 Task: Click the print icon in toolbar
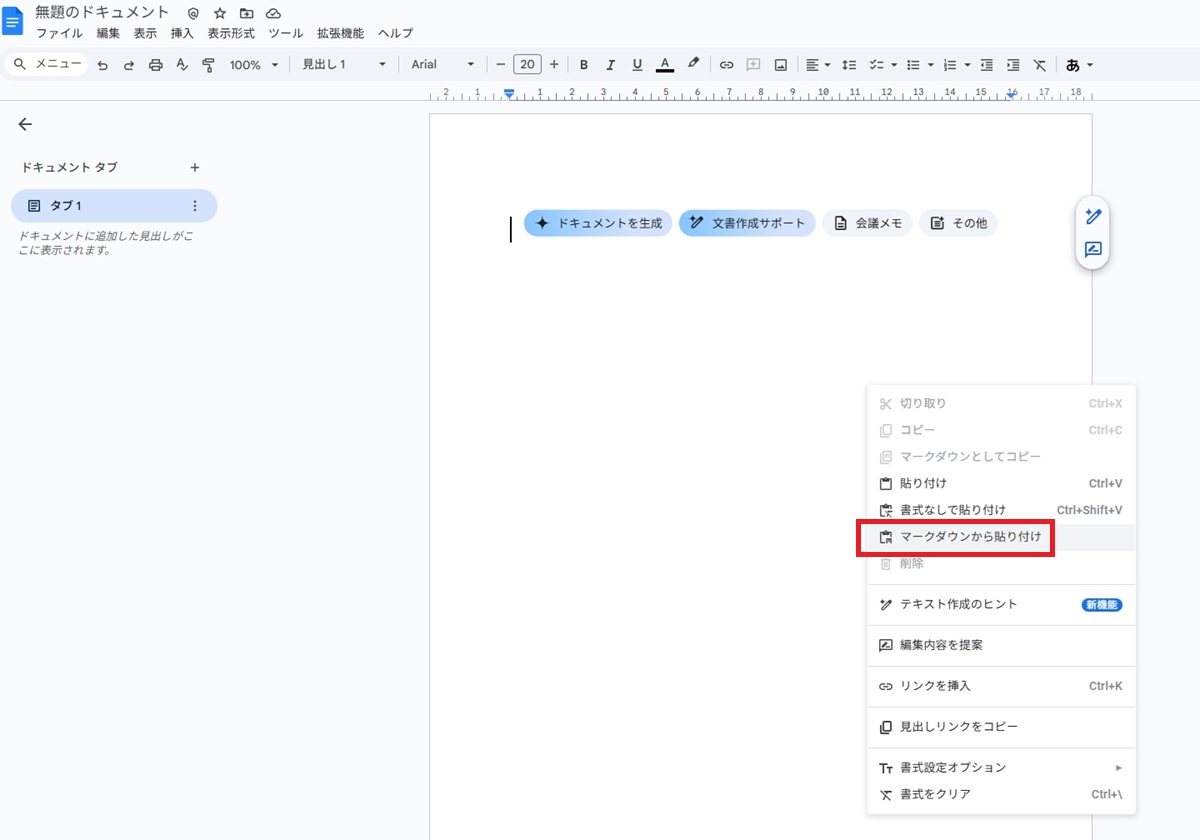click(x=155, y=65)
